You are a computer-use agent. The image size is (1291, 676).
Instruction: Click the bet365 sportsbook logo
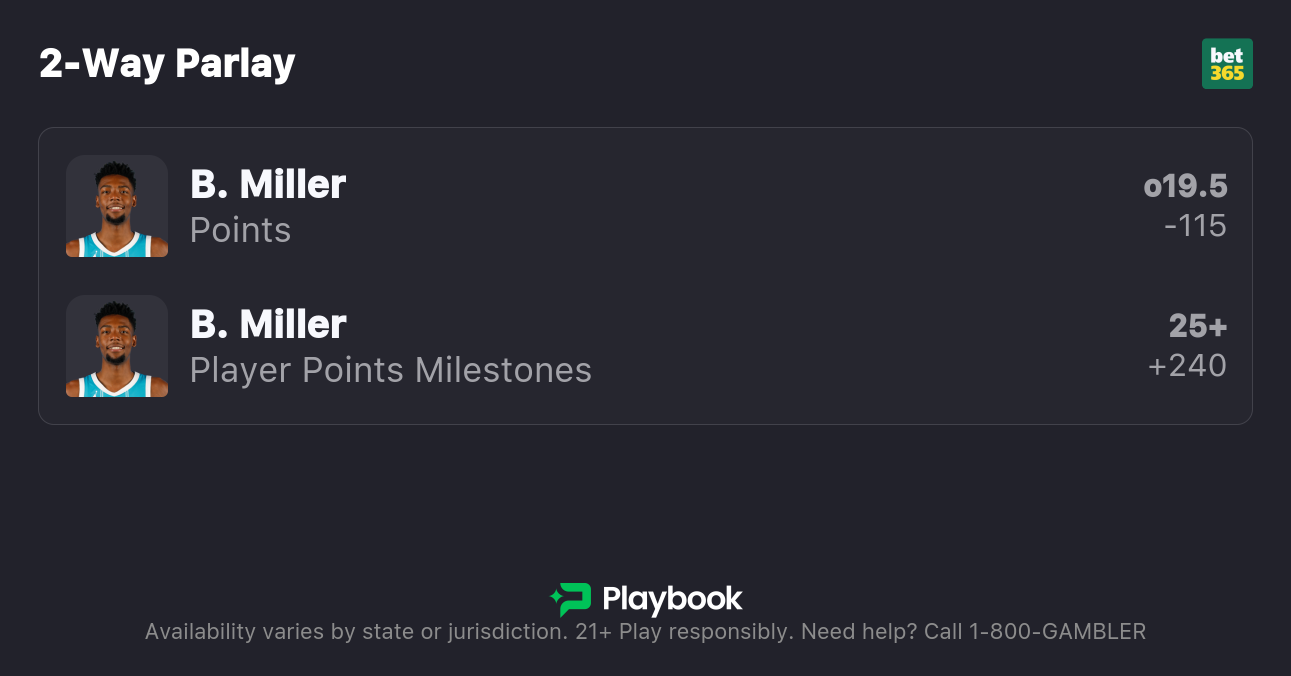[1227, 64]
